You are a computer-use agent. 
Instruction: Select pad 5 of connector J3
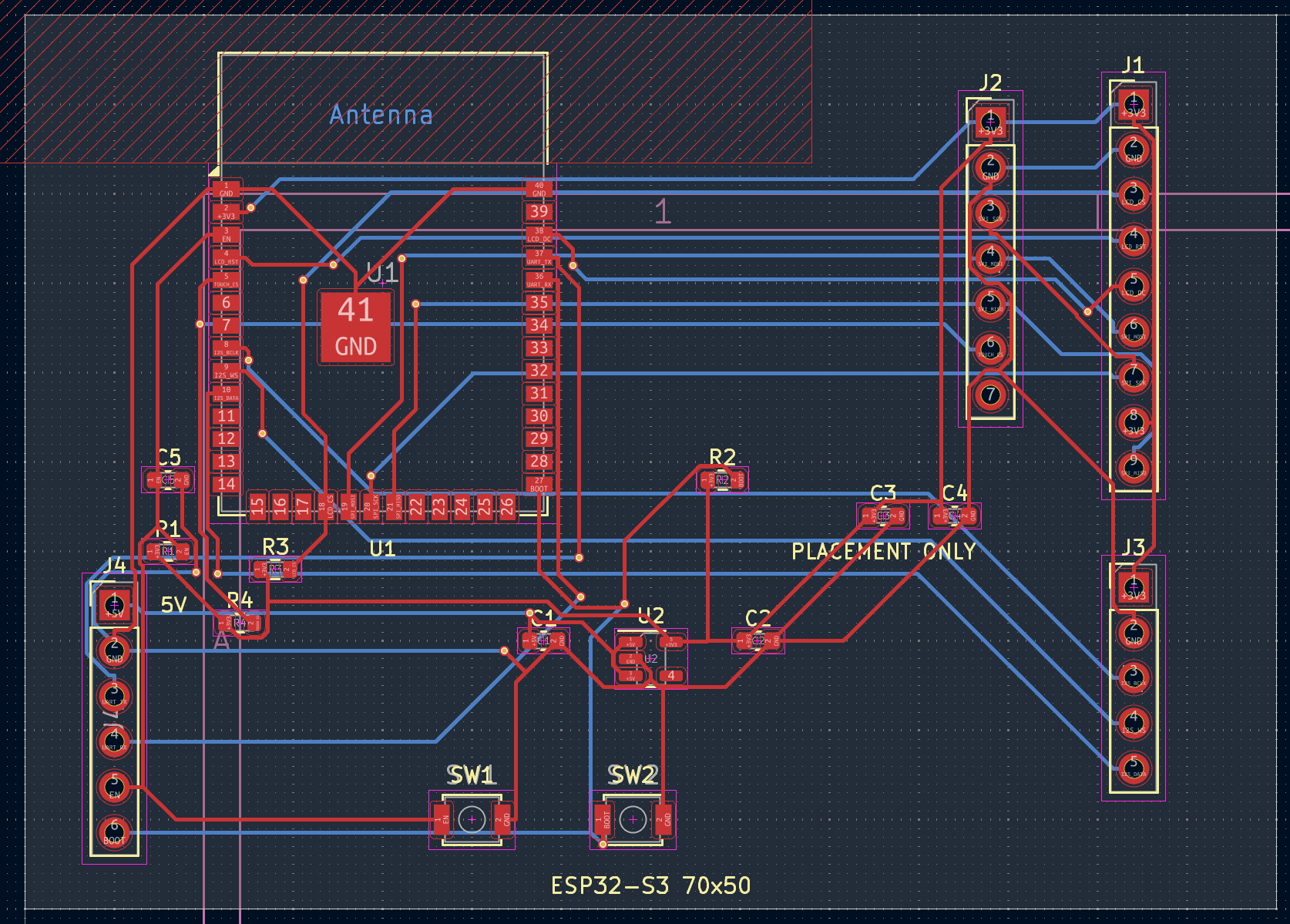tap(1134, 768)
